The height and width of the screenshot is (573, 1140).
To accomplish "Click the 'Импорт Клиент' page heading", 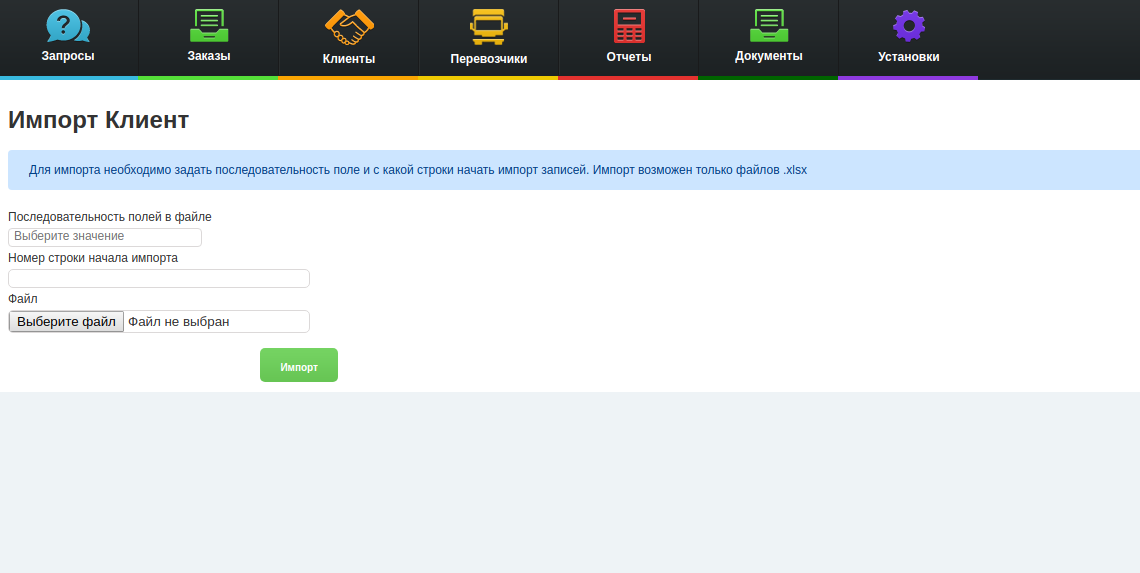I will pos(98,120).
